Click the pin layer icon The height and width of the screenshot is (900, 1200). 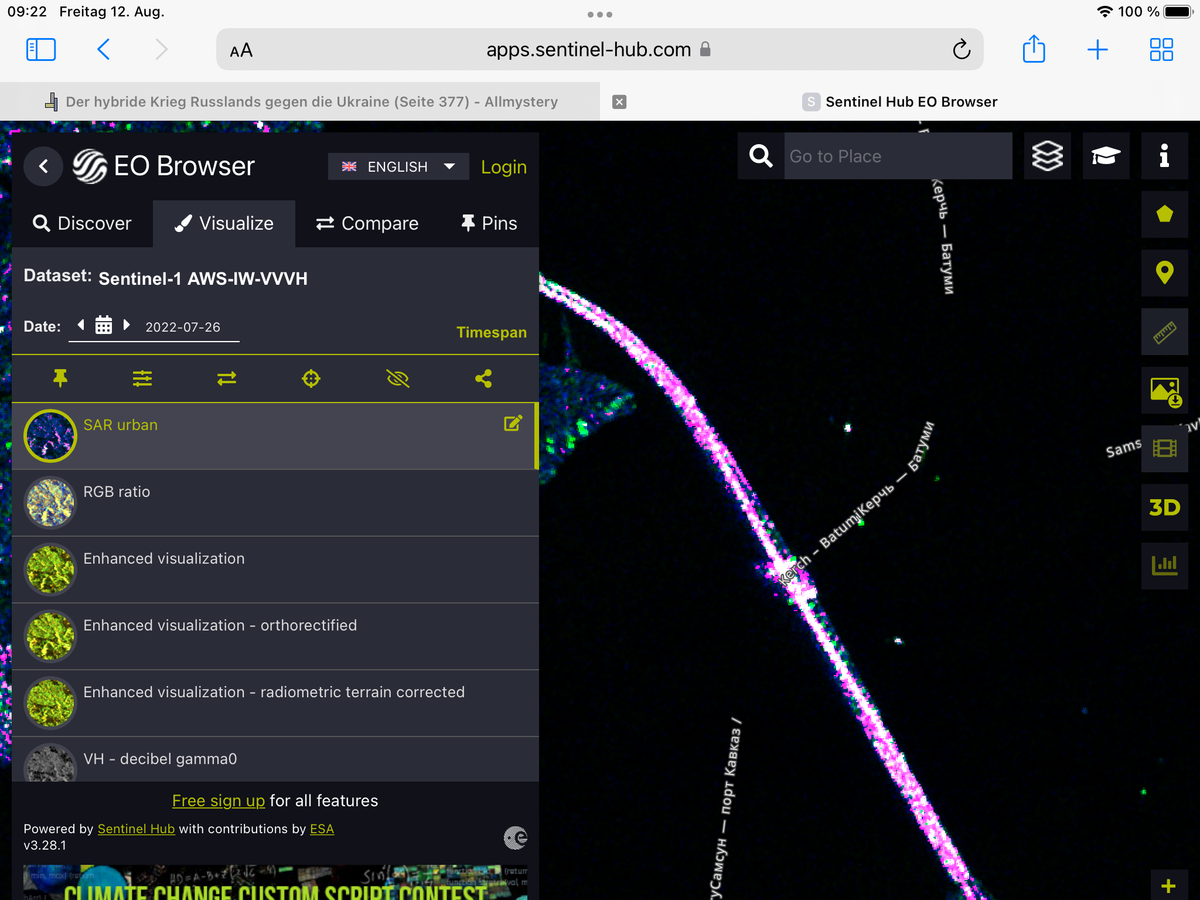(60, 378)
